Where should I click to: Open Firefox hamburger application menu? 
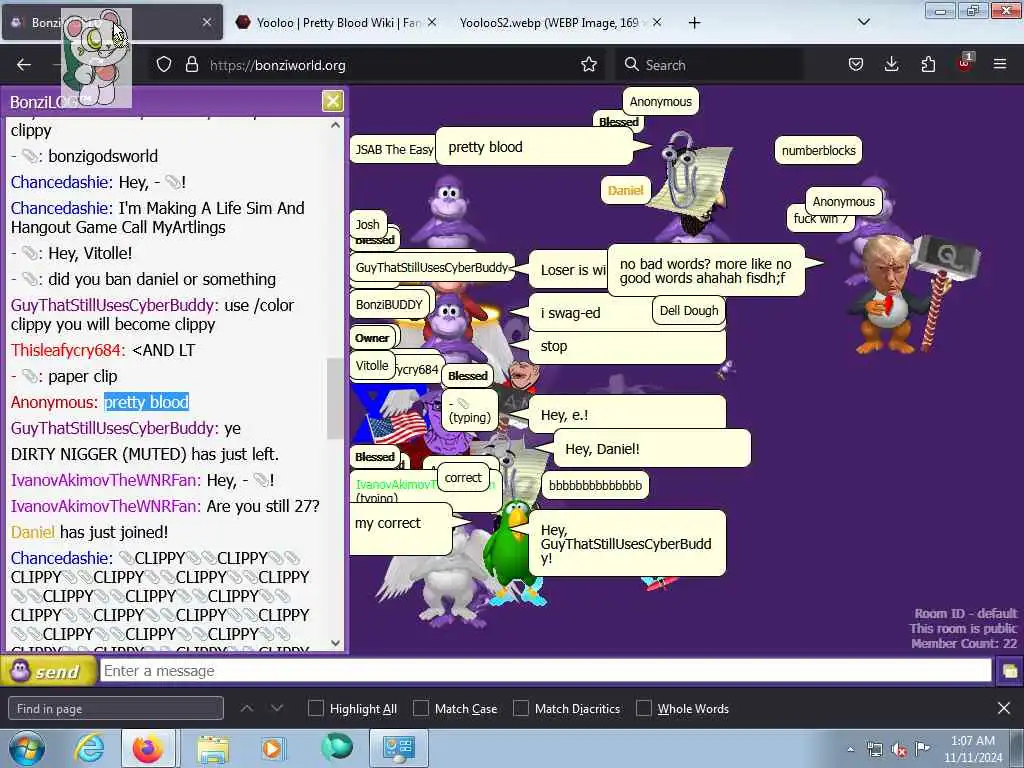1000,64
